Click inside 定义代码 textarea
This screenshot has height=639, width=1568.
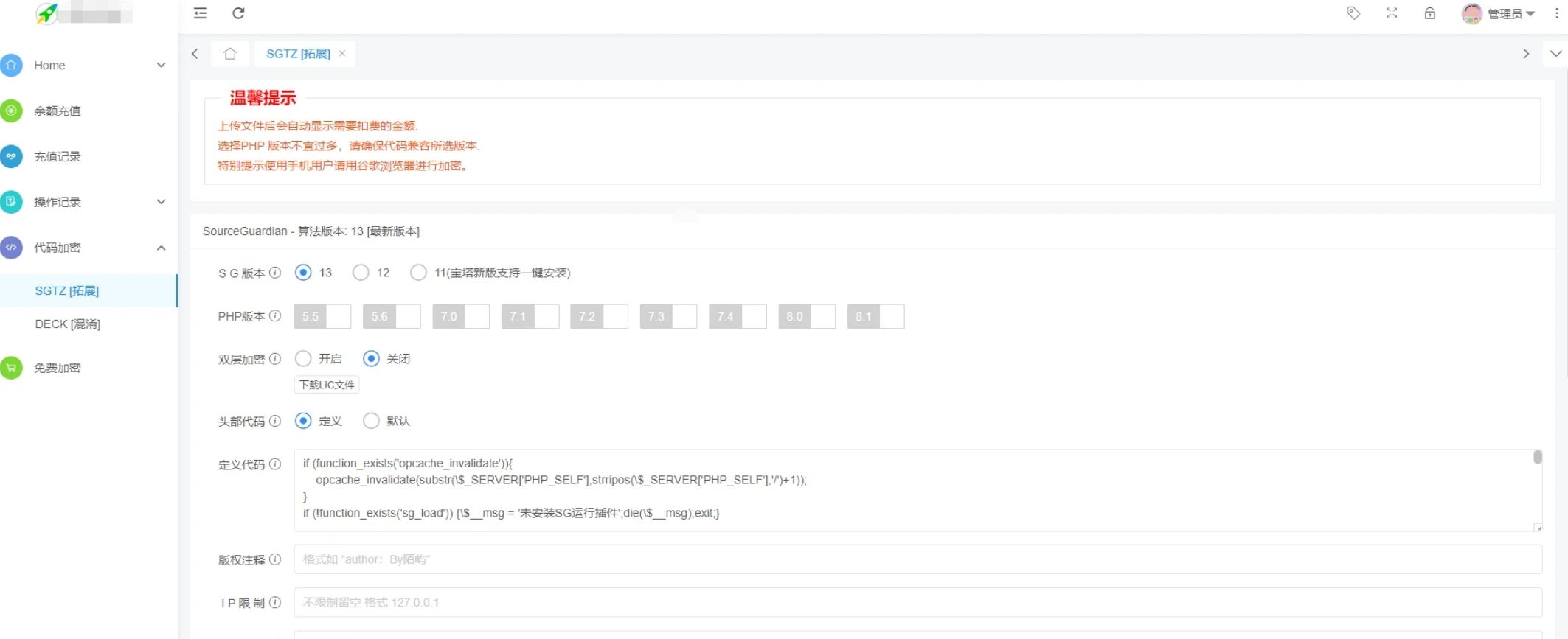[x=917, y=490]
